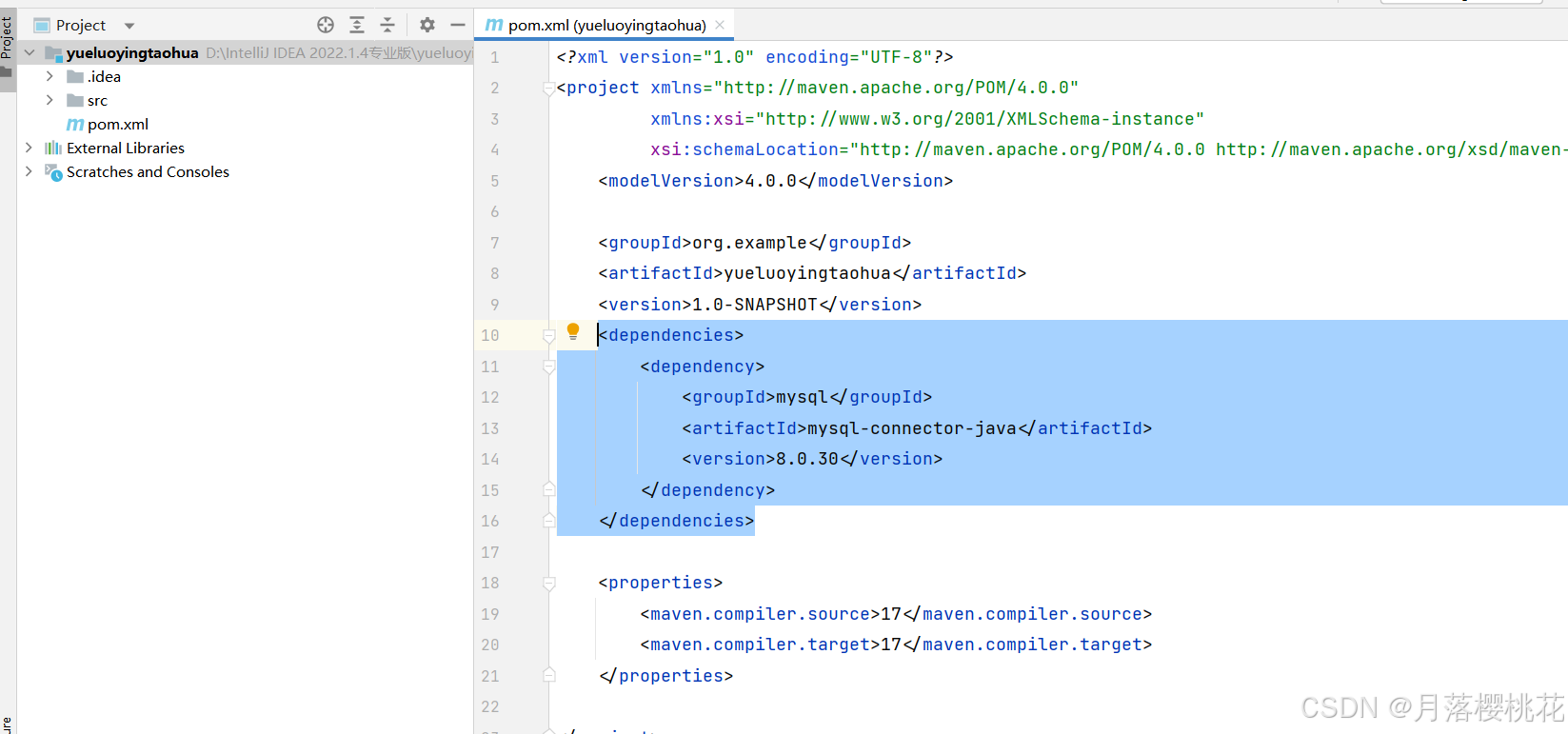
Task: Open the Project view dropdown arrow
Action: [x=129, y=26]
